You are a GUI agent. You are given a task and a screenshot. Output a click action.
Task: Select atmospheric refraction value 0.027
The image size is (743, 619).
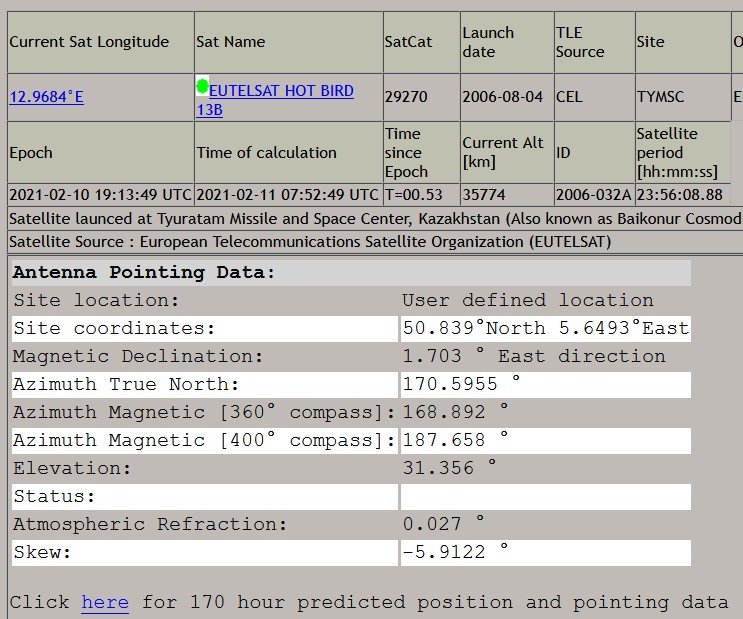[432, 524]
